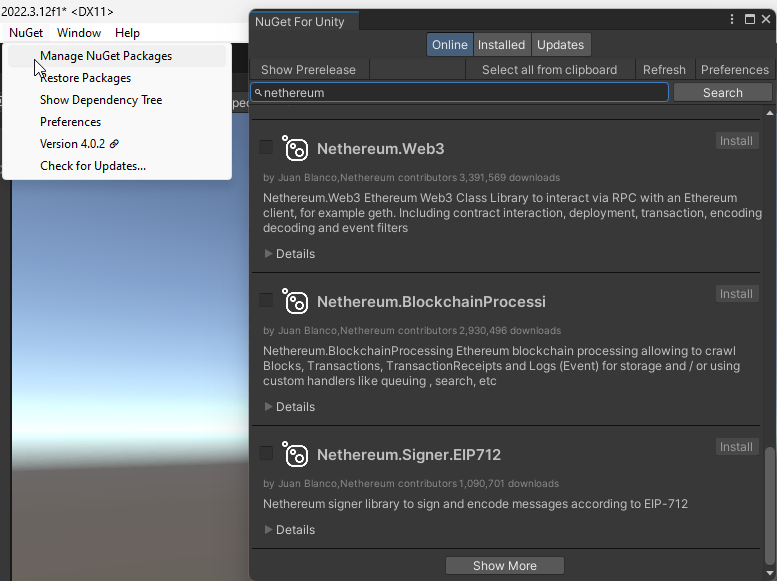Click the link icon beside Version 4.0.2
The image size is (777, 581).
tap(114, 144)
